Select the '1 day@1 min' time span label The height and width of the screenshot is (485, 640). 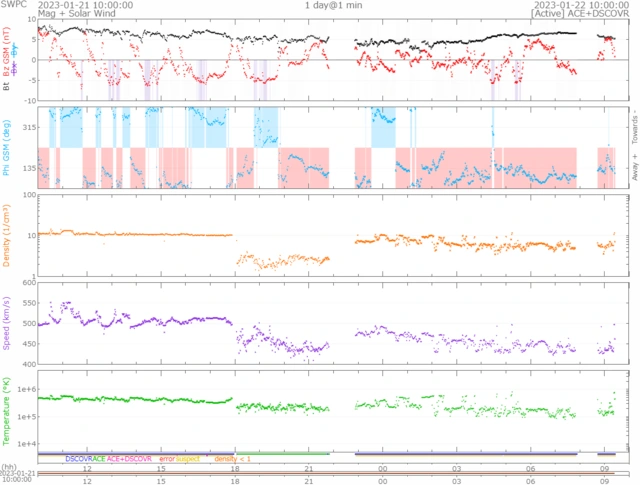[333, 5]
